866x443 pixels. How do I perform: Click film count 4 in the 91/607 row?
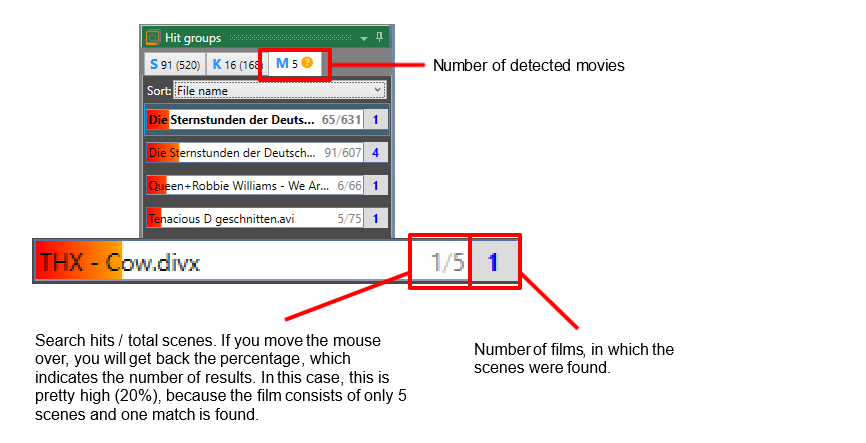pos(376,152)
